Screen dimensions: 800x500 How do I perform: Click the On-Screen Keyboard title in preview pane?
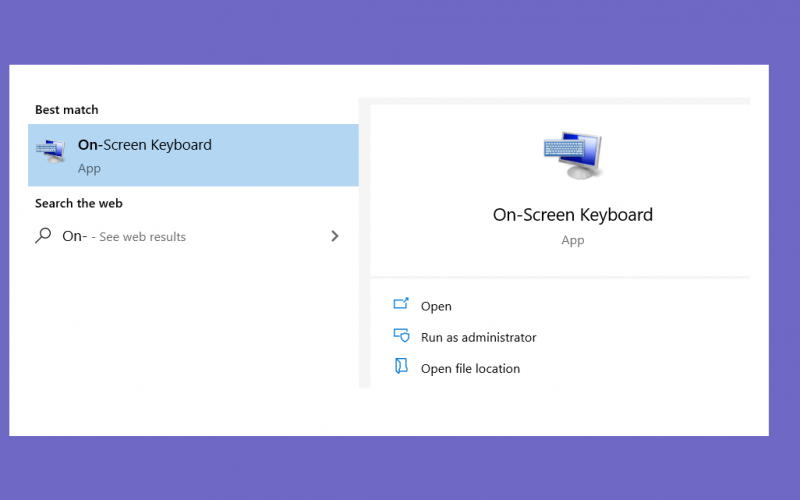click(572, 215)
